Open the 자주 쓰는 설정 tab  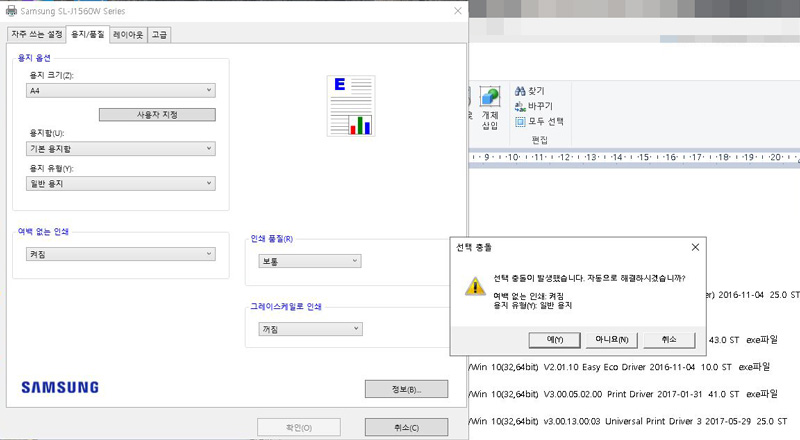37,35
